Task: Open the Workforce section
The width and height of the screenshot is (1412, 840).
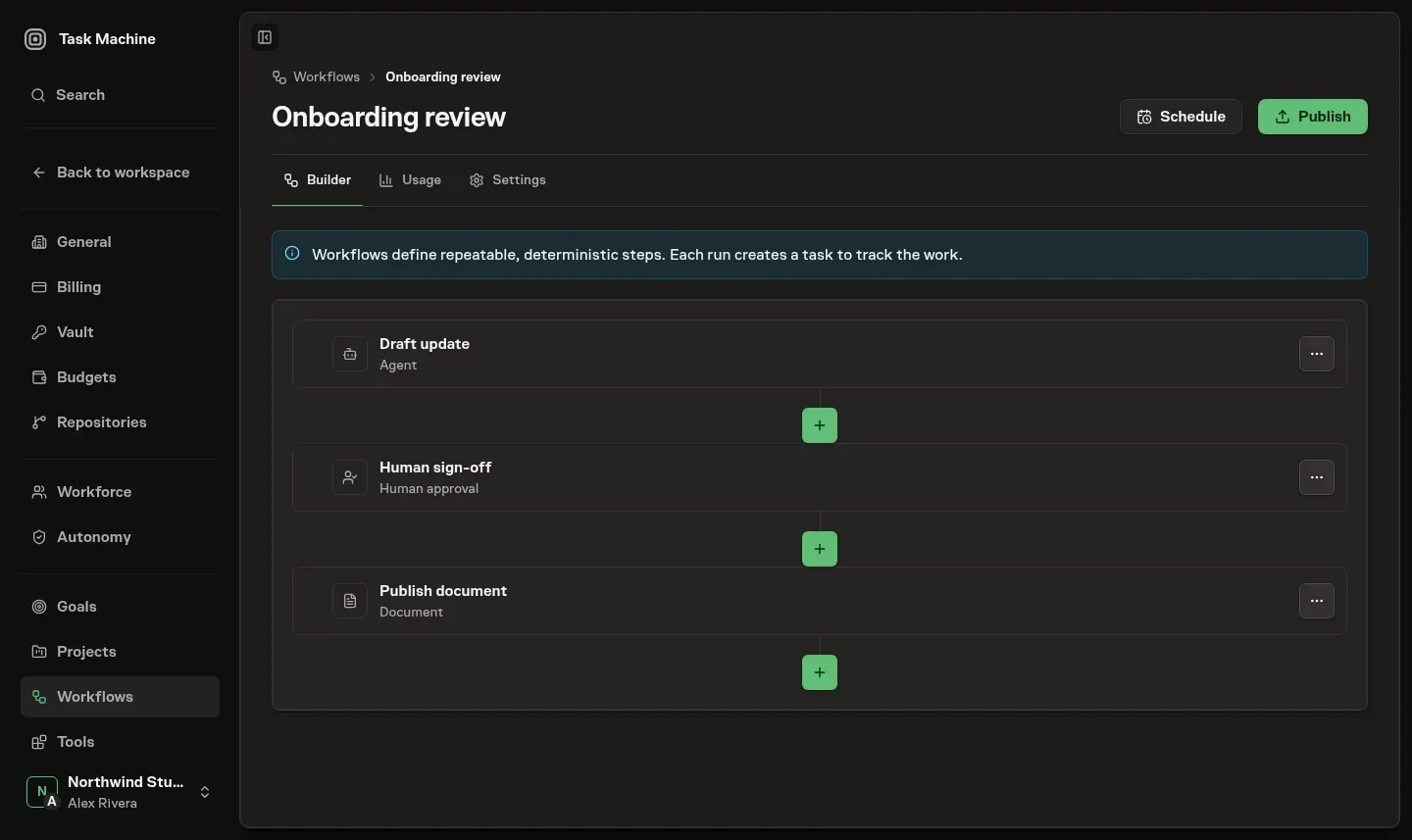Action: 120,492
